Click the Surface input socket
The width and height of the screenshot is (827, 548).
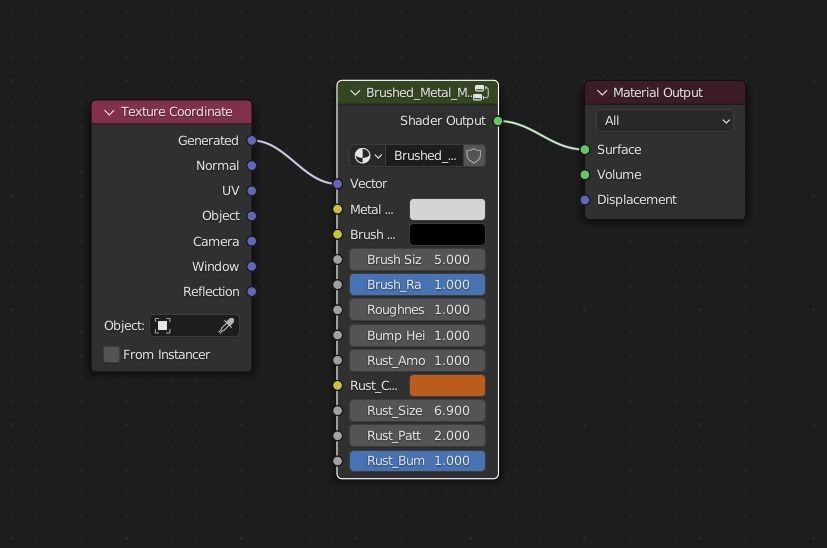tap(585, 150)
